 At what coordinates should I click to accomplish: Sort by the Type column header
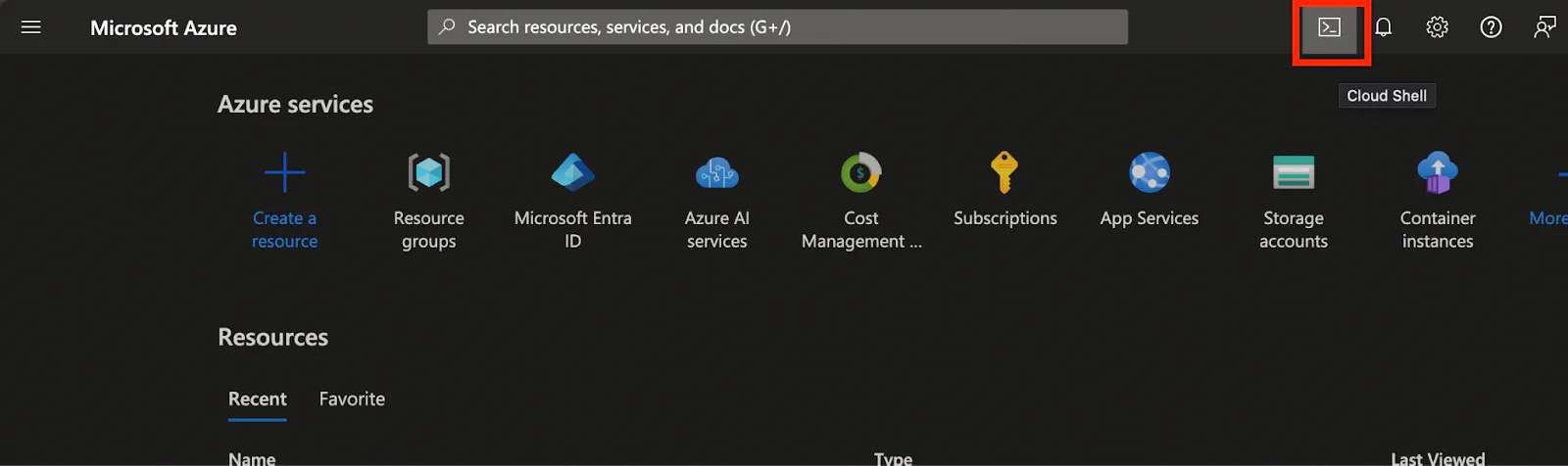click(893, 458)
